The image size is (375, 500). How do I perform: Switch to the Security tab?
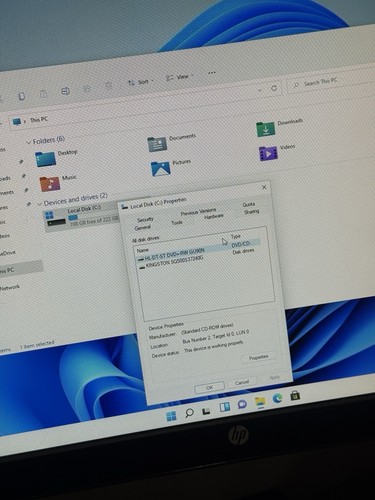tap(145, 219)
